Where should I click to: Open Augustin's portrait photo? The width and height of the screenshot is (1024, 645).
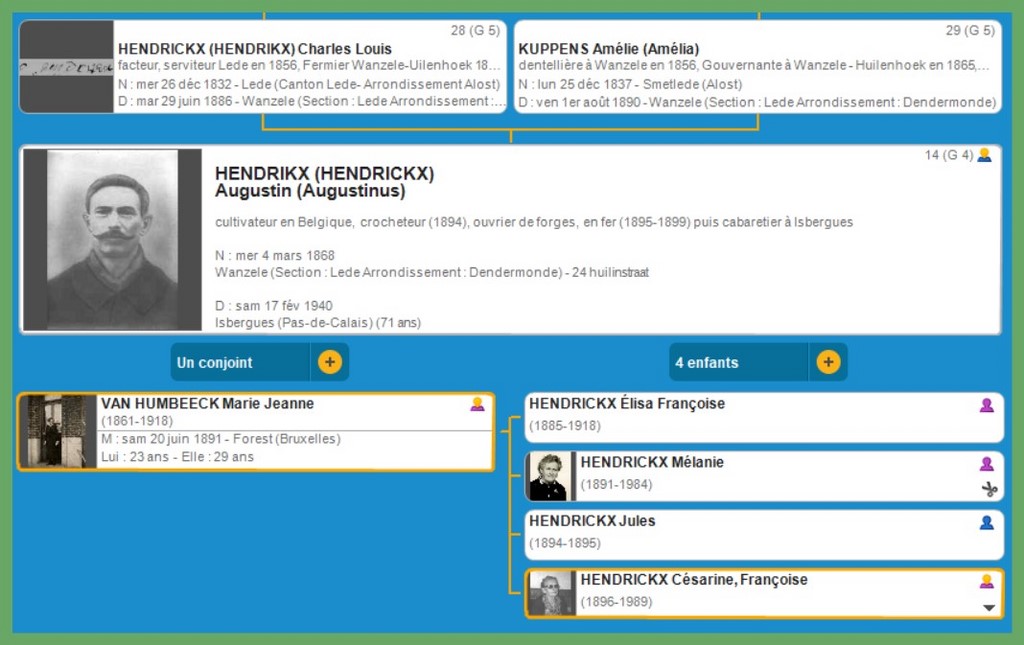112,240
